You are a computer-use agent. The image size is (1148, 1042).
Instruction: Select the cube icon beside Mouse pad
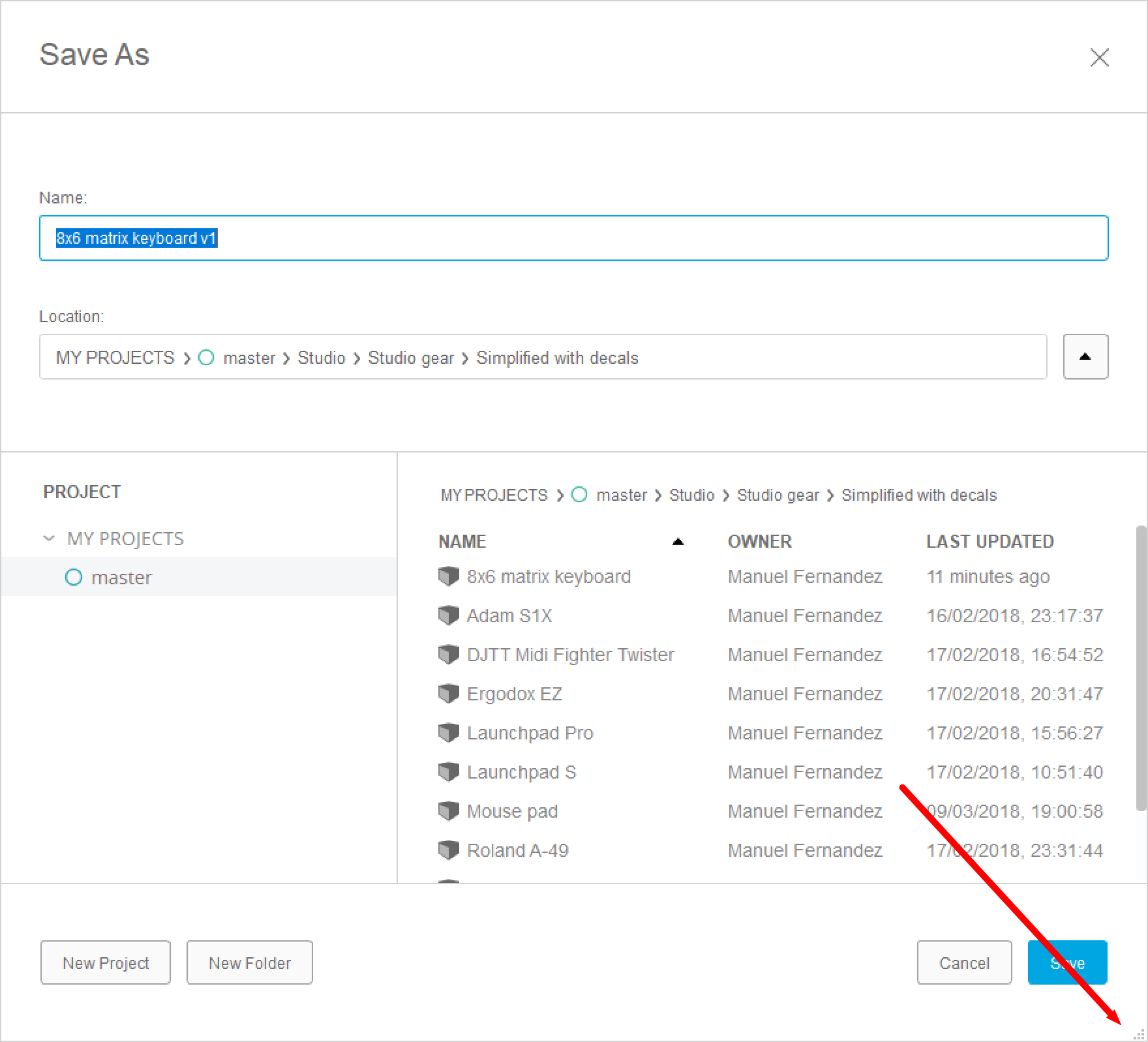449,811
